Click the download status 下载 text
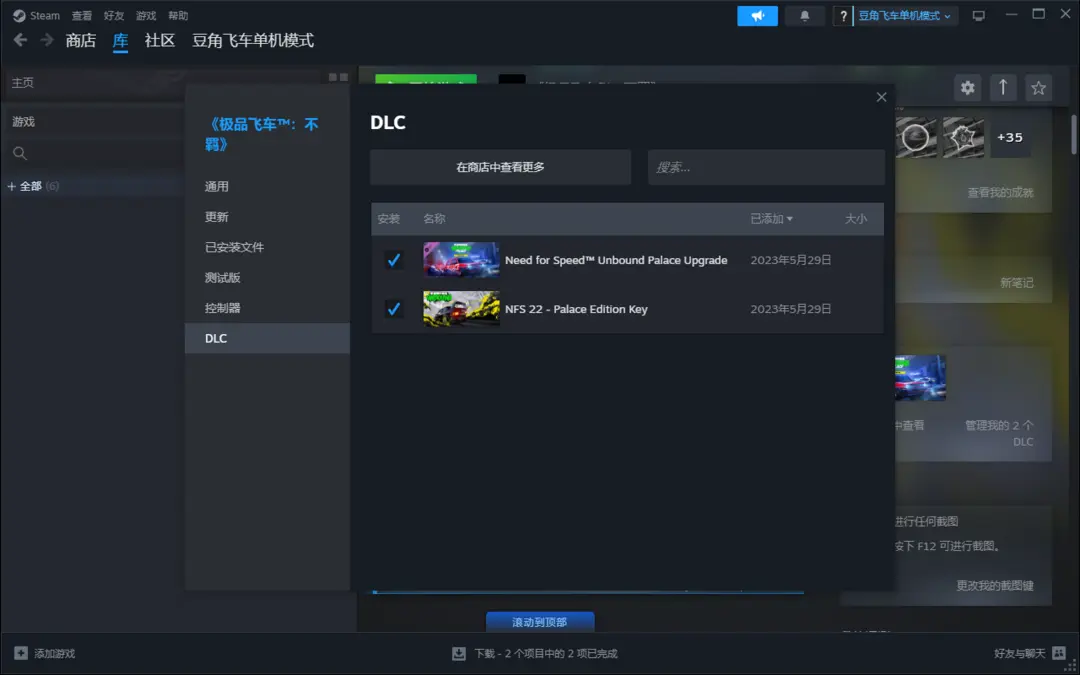This screenshot has width=1080, height=675. coord(546,653)
